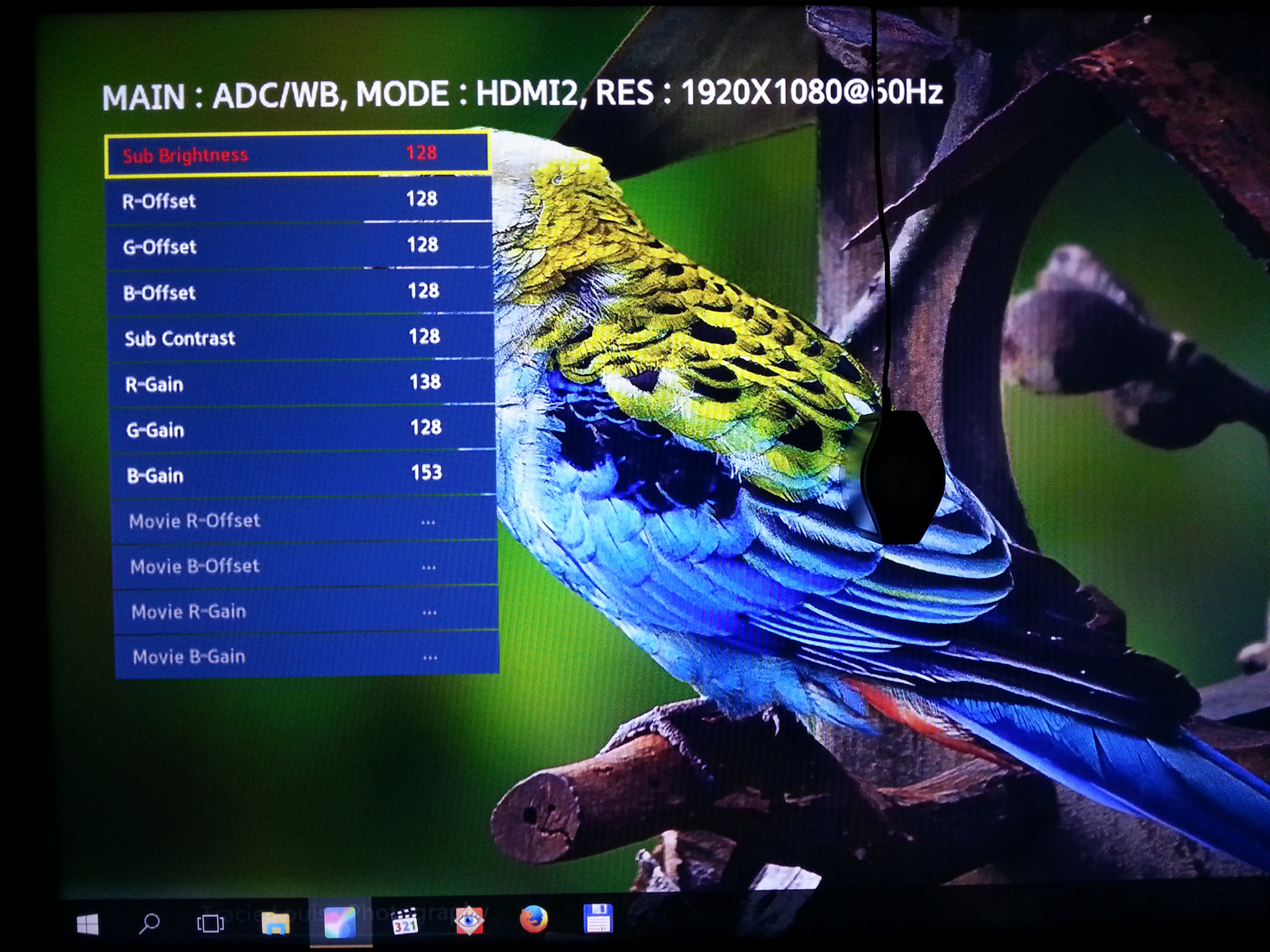
Task: Expand Movie R-Offset ellipsis entry
Action: pyautogui.click(x=428, y=522)
